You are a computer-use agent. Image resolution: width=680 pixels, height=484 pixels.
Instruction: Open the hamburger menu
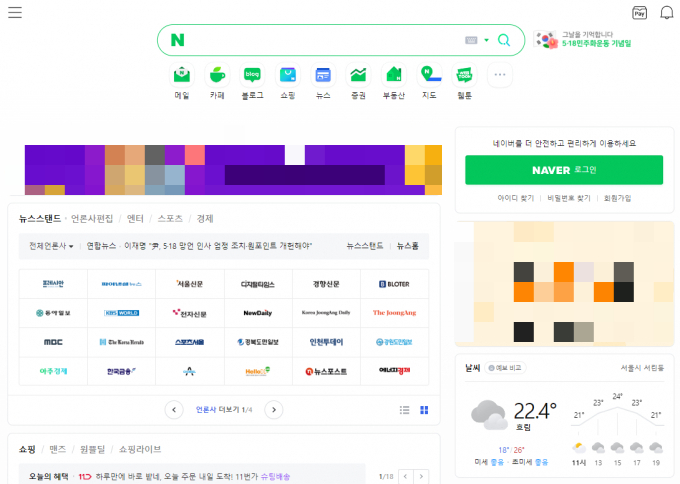point(15,12)
